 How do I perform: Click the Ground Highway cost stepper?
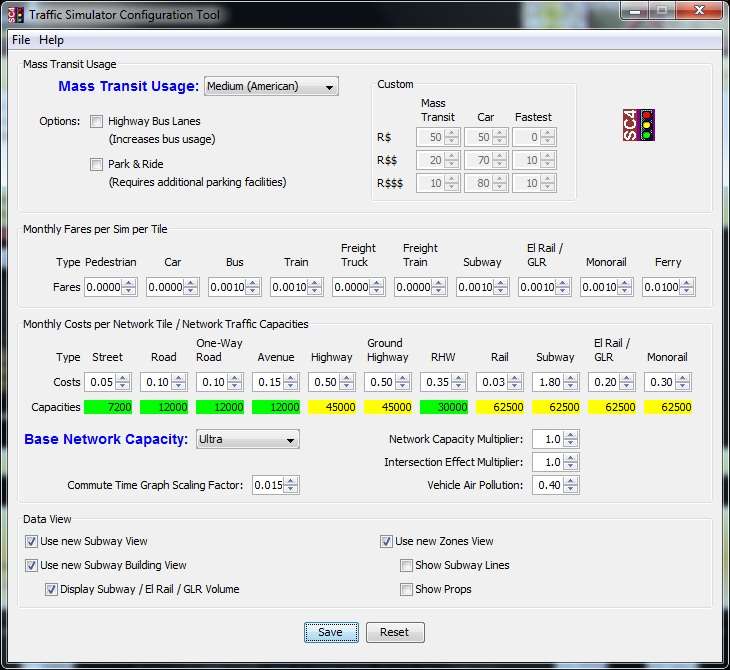pyautogui.click(x=402, y=382)
